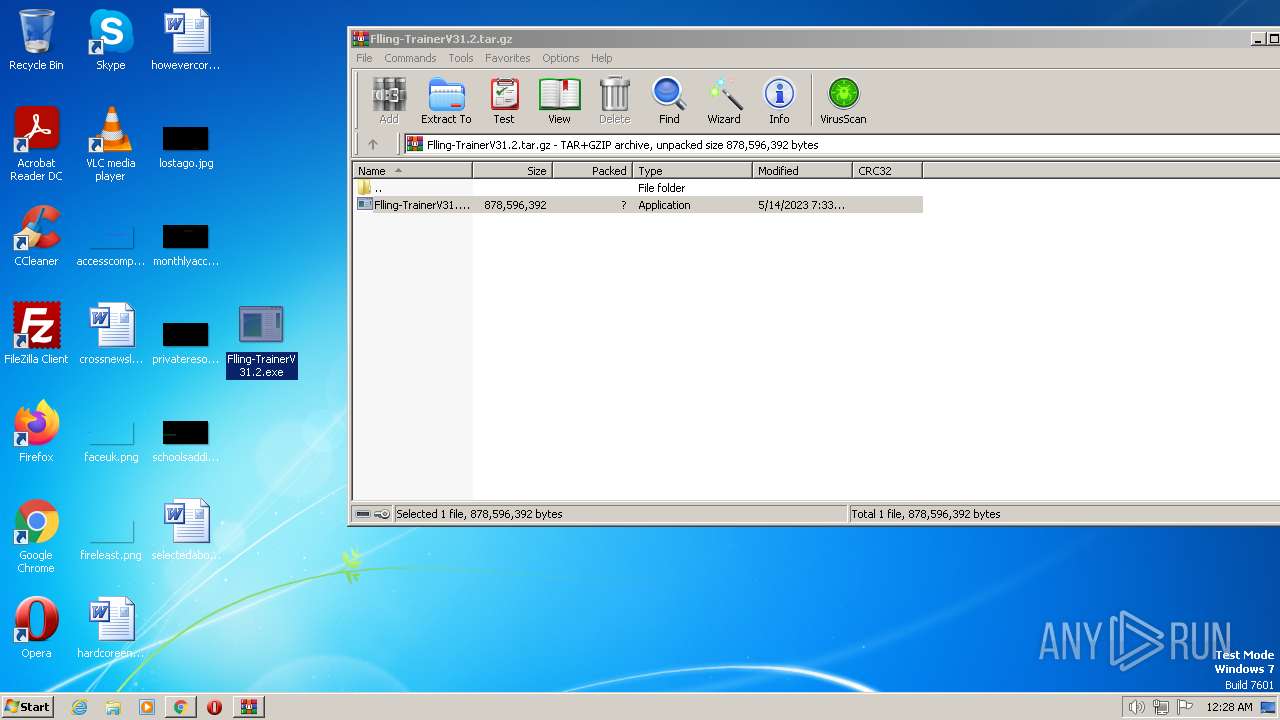Image resolution: width=1280 pixels, height=720 pixels.
Task: Click the volume speaker tray icon
Action: pos(1136,707)
